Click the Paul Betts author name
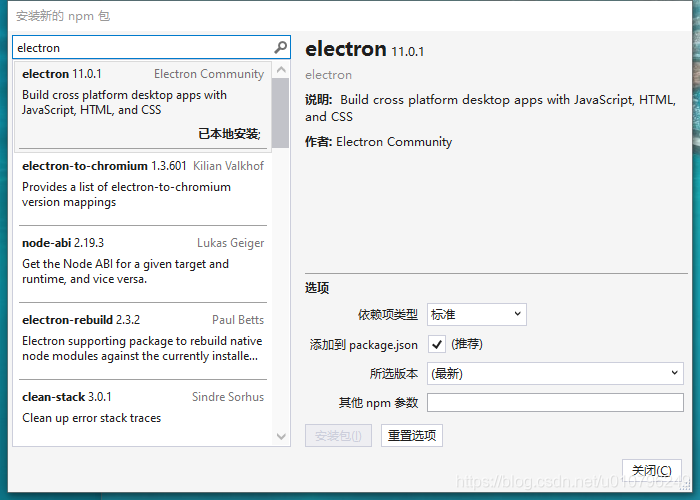 pos(238,320)
